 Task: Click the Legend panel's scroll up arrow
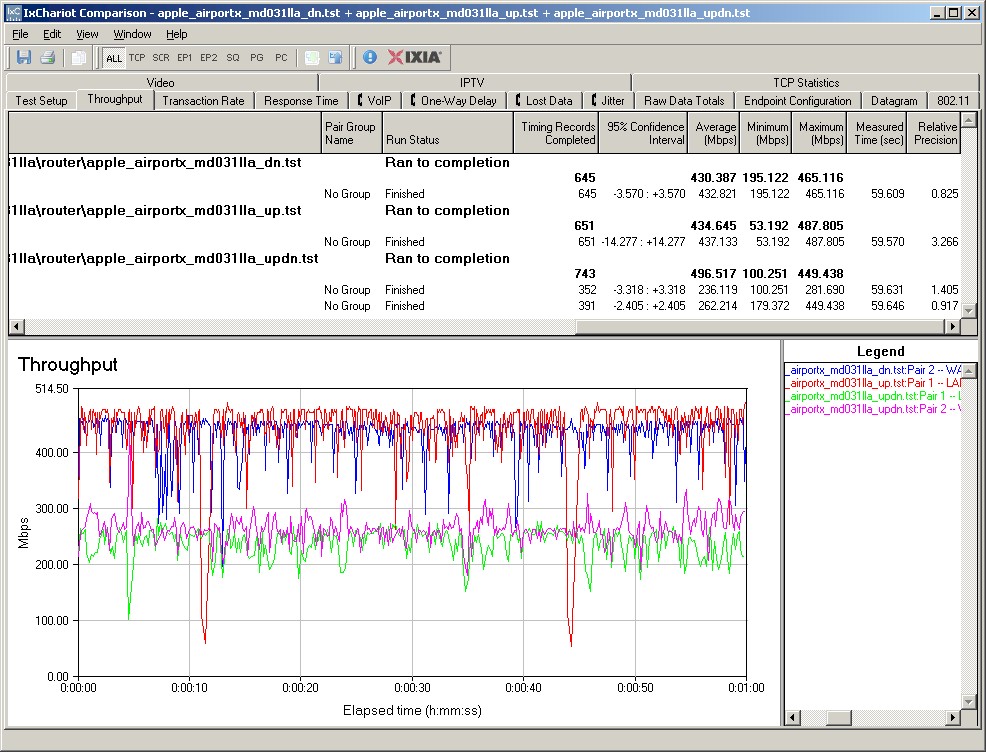969,370
